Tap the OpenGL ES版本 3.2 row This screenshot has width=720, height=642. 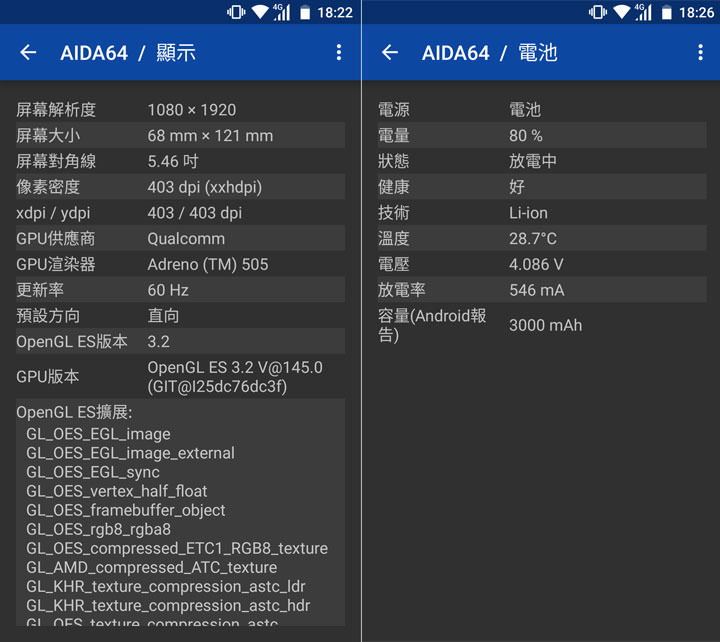pyautogui.click(x=180, y=342)
